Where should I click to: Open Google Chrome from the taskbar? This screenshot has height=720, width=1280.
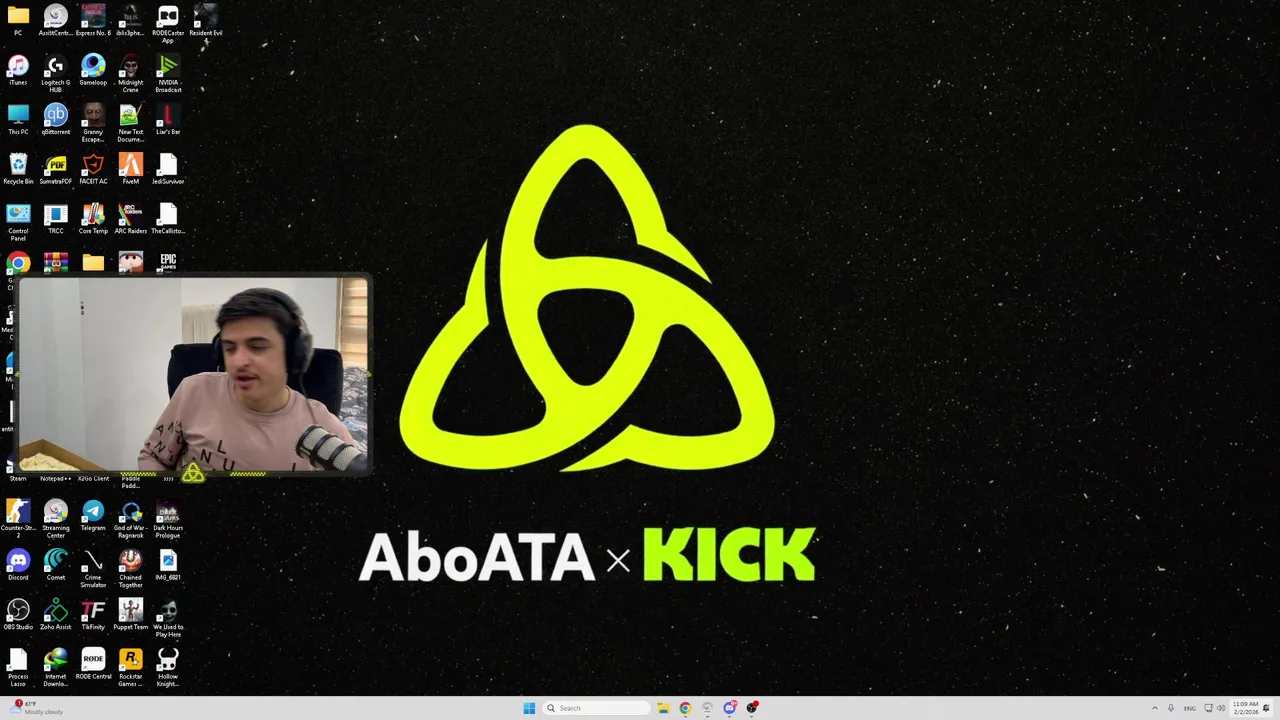(x=685, y=708)
